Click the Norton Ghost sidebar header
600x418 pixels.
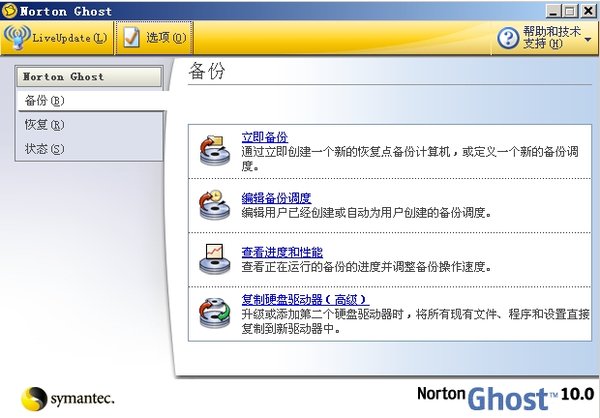pyautogui.click(x=90, y=77)
